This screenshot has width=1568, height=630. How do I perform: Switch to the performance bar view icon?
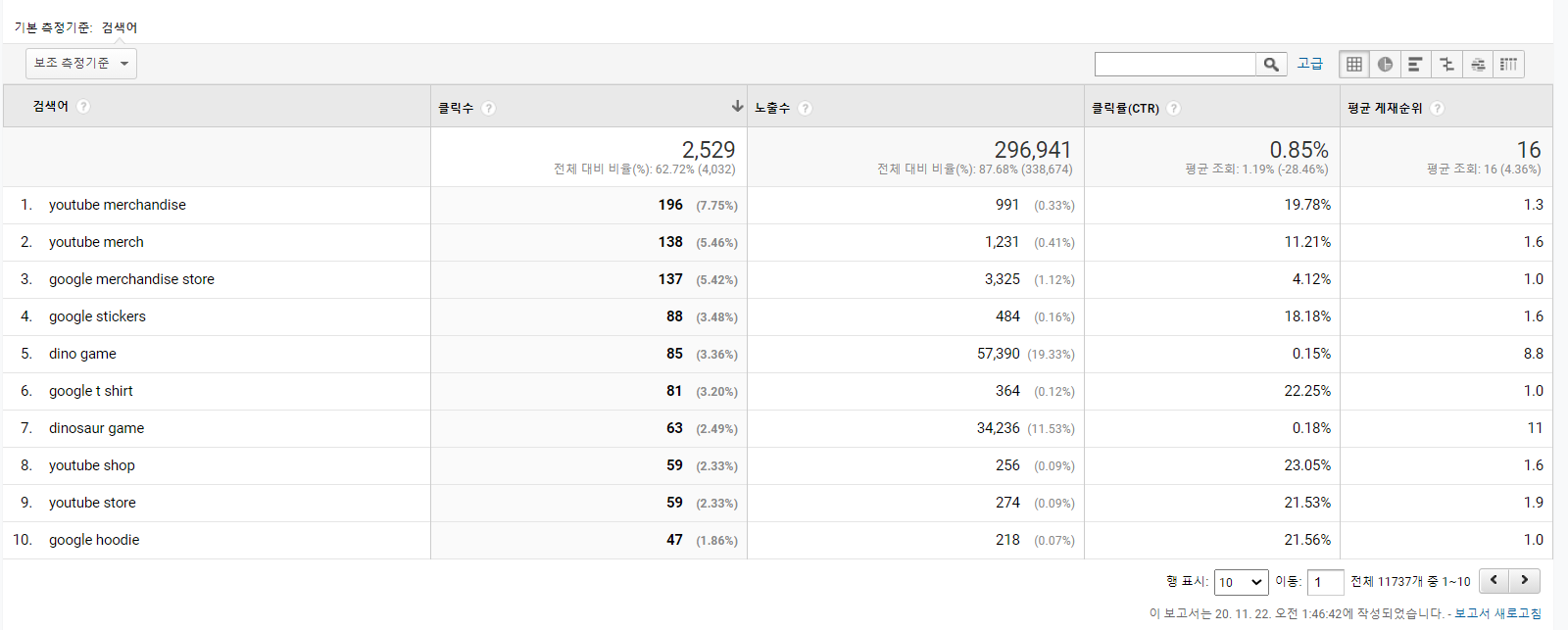1415,65
